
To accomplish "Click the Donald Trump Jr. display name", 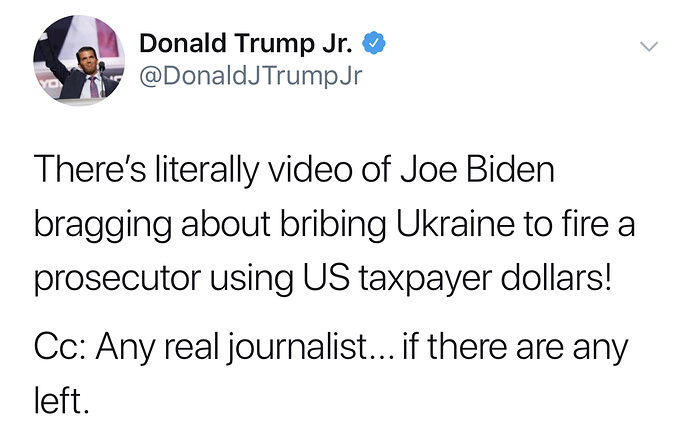I will coord(249,44).
